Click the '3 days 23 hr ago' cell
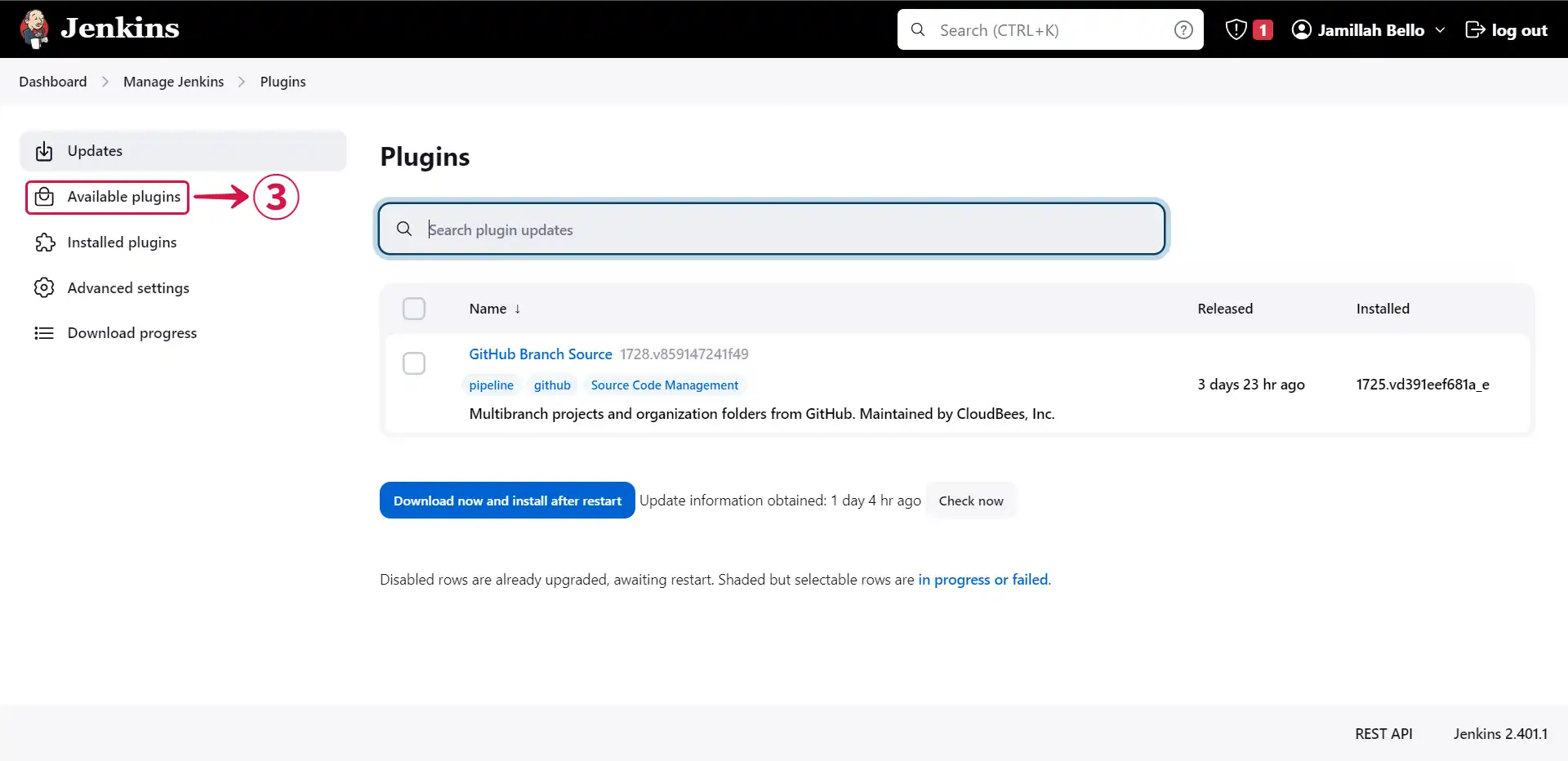Viewport: 1568px width, 761px height. 1251,384
